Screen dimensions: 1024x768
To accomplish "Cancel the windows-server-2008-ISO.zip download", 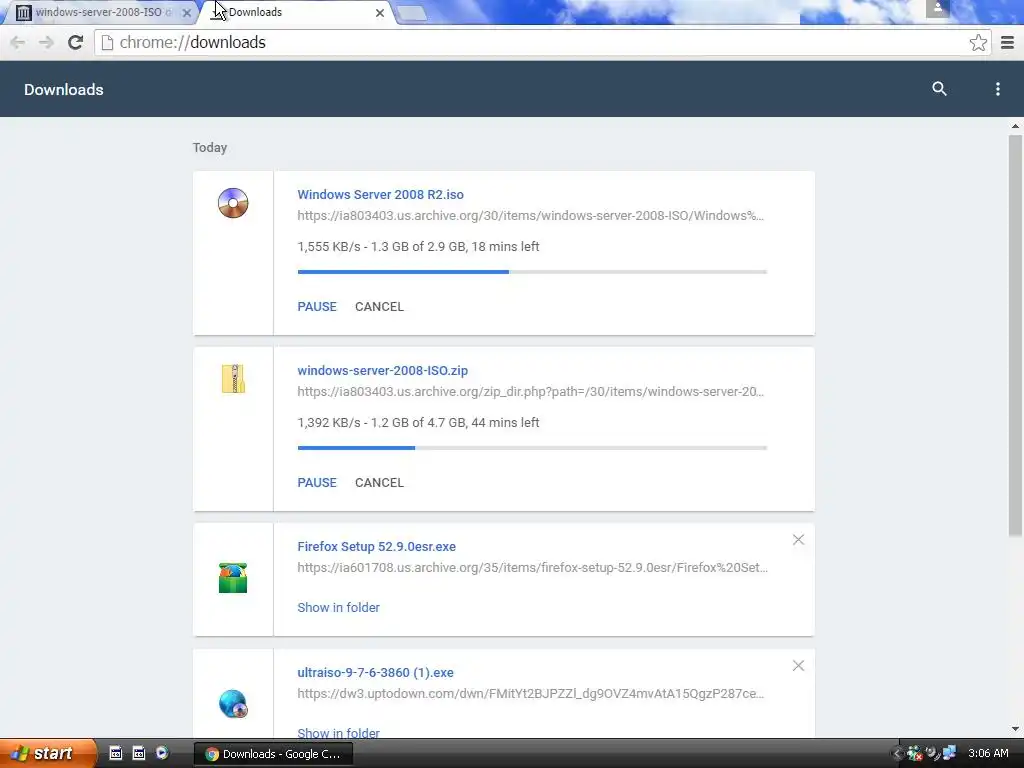I will click(x=379, y=483).
